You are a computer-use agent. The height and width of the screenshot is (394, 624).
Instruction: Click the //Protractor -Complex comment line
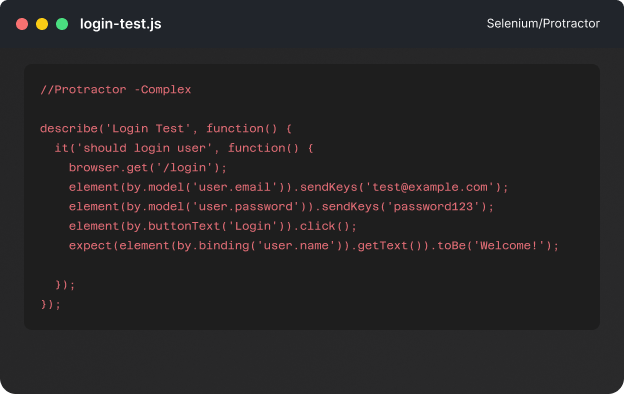(x=115, y=90)
